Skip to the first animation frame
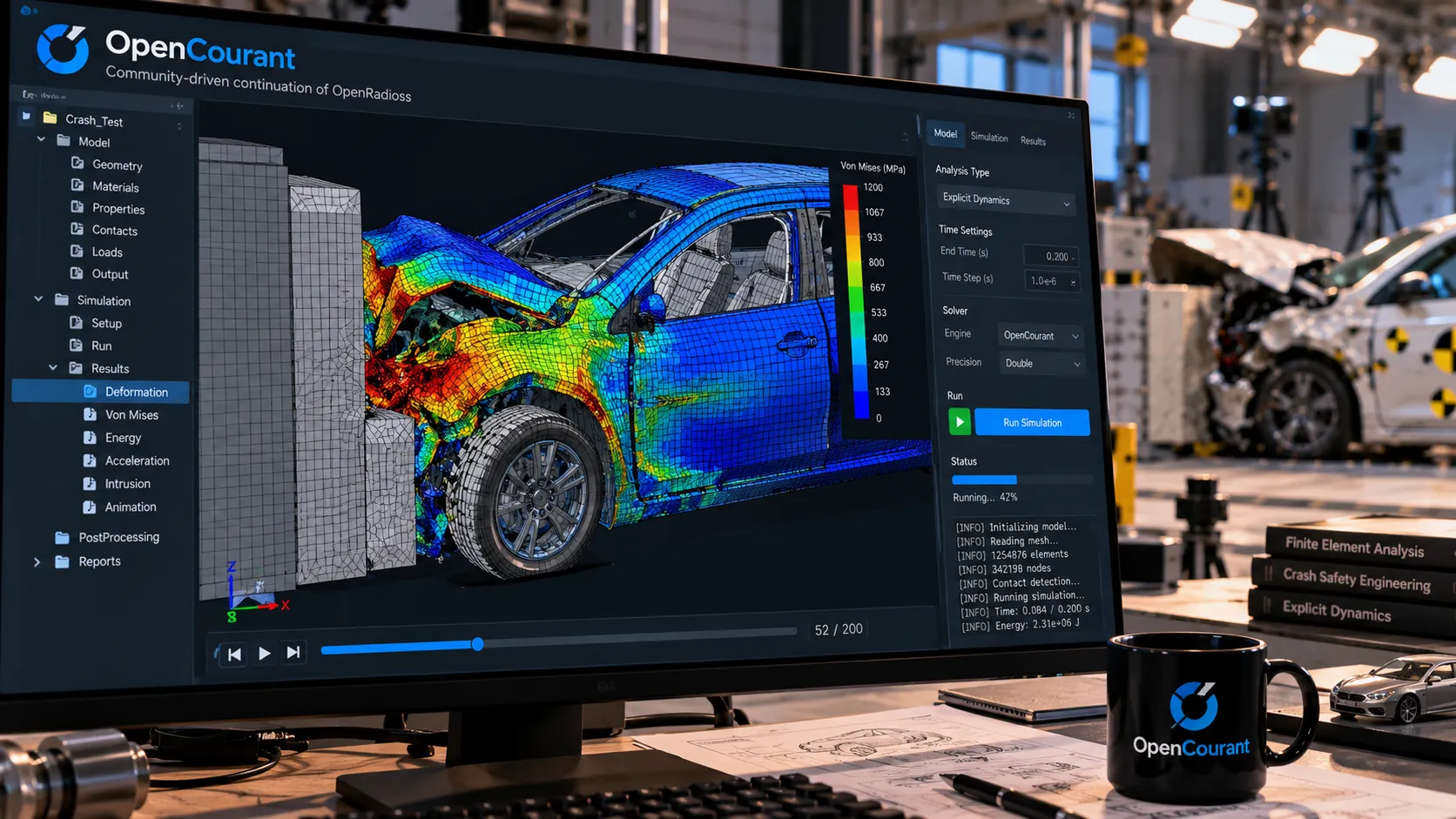This screenshot has width=1456, height=819. [234, 654]
